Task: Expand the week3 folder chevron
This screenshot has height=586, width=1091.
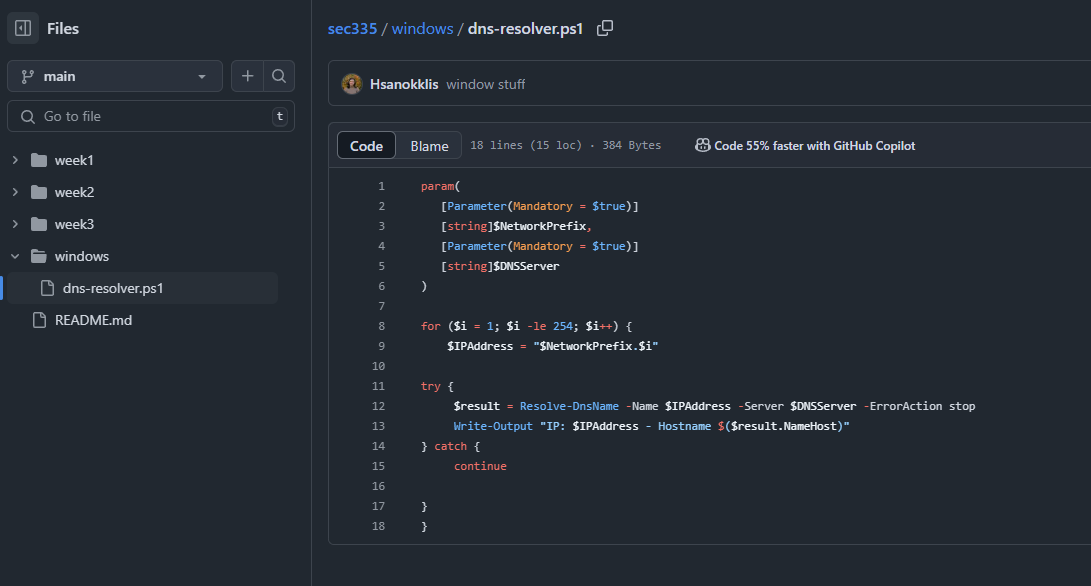Action: pos(15,224)
